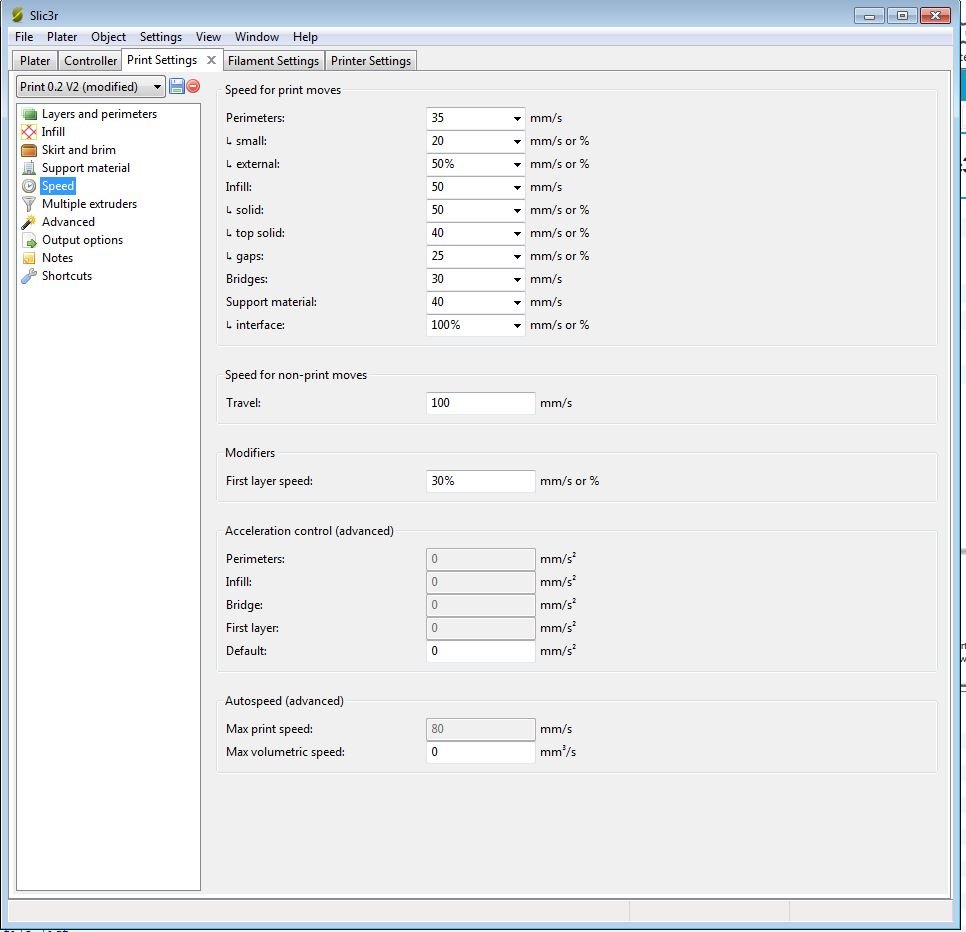
Task: Open the top solid speed dropdown
Action: [517, 233]
